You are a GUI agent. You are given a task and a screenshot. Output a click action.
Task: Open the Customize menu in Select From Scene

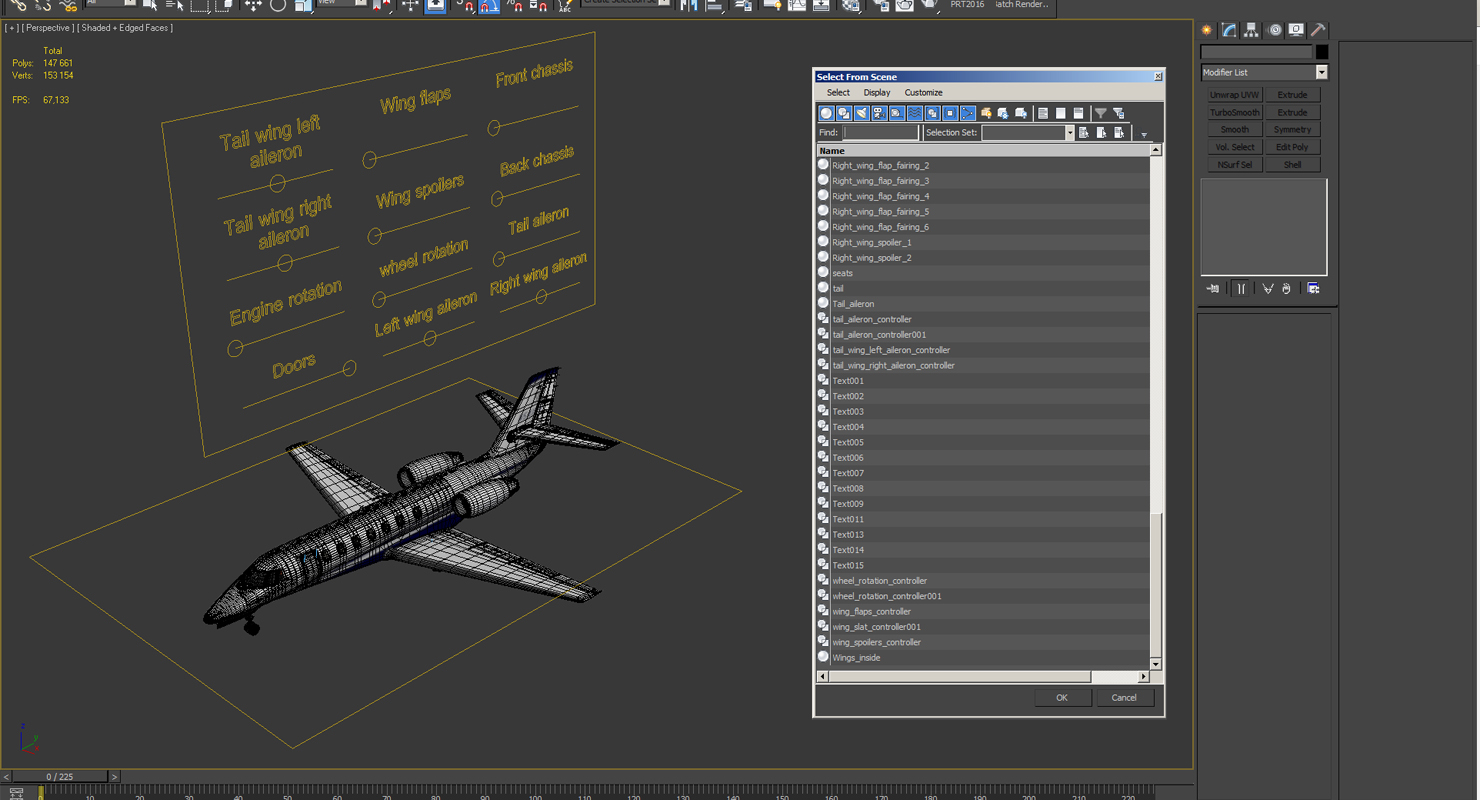[x=923, y=92]
